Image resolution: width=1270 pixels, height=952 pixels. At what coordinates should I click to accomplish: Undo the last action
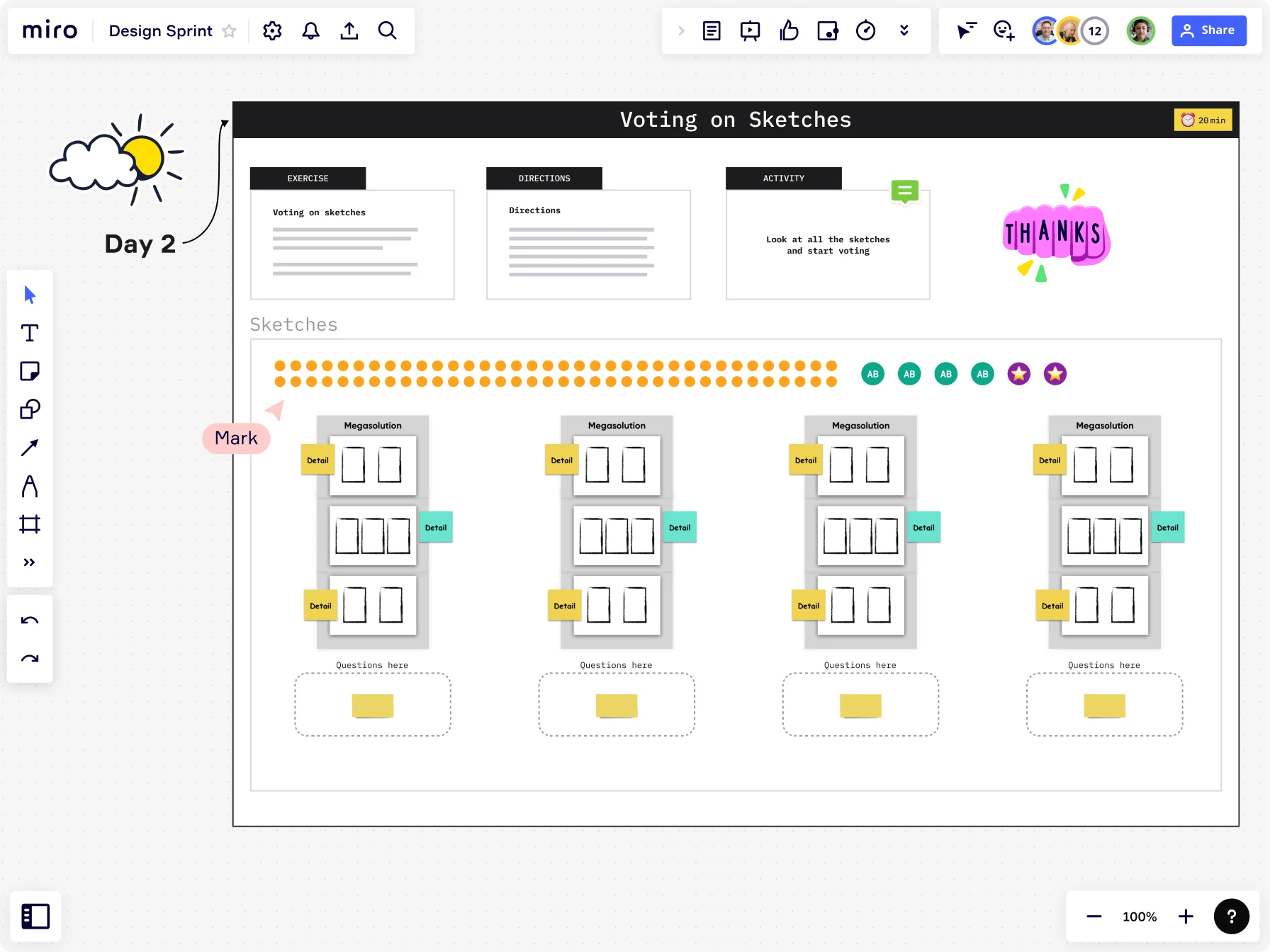click(30, 620)
